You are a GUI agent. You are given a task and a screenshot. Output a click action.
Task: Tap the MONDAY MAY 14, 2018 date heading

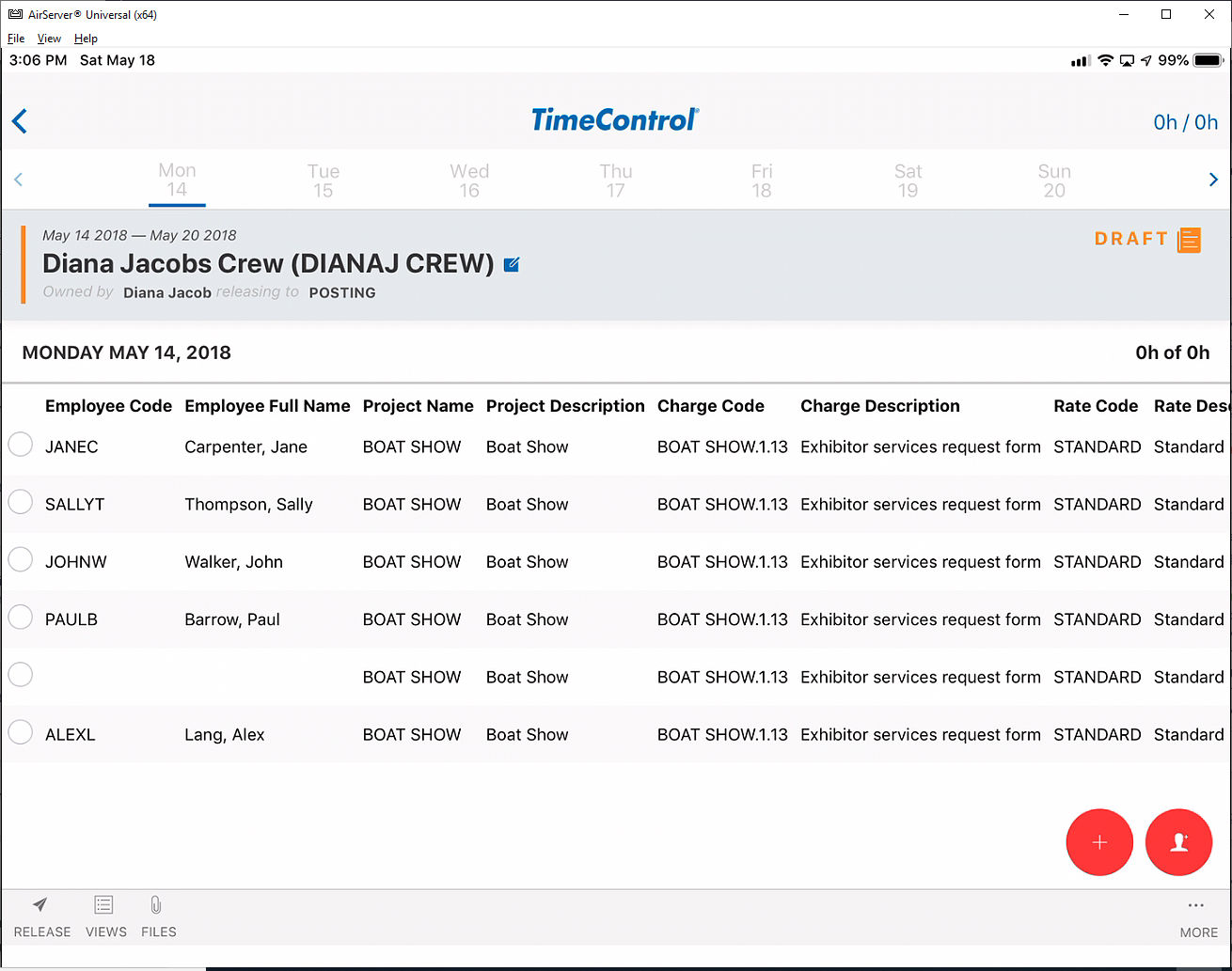(x=126, y=352)
